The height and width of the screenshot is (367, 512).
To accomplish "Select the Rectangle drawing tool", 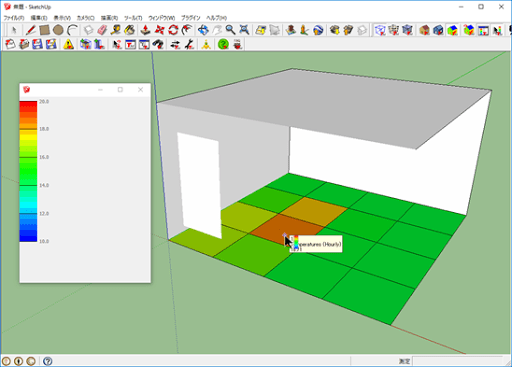I will [x=44, y=30].
